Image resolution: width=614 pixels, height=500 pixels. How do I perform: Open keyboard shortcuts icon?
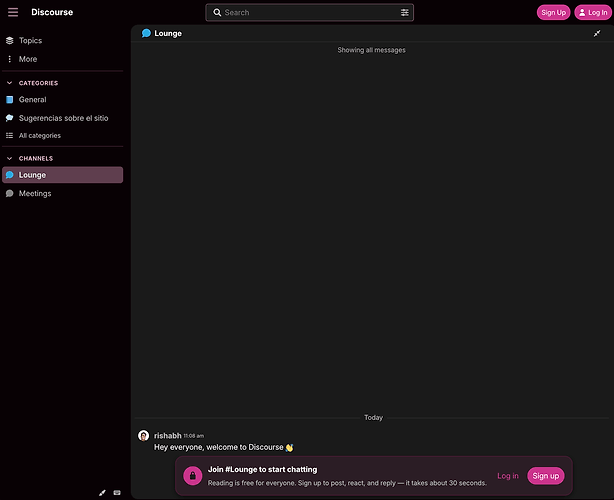(x=117, y=493)
